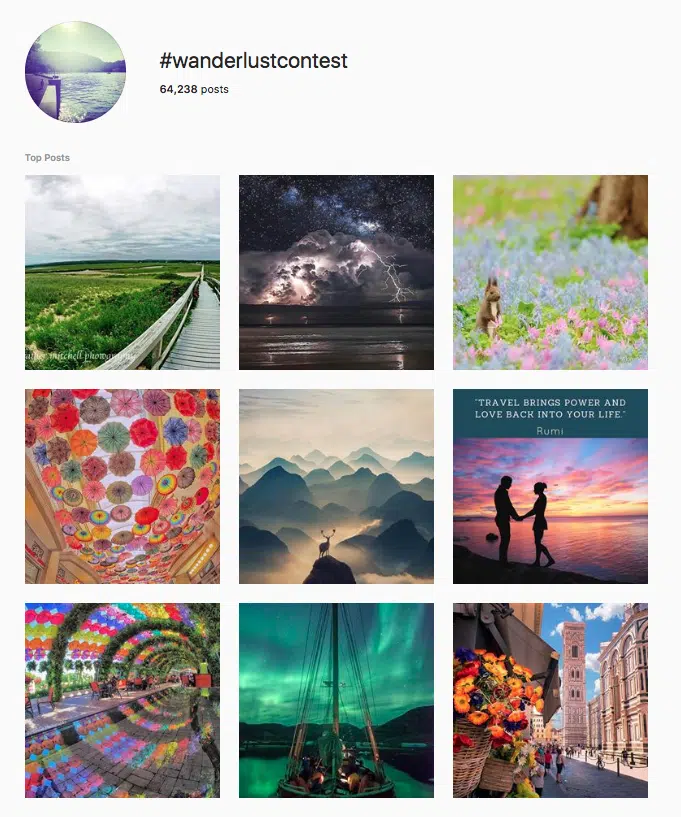Click the silhouetted couple holding hands
This screenshot has width=681, height=817.
pos(521,523)
